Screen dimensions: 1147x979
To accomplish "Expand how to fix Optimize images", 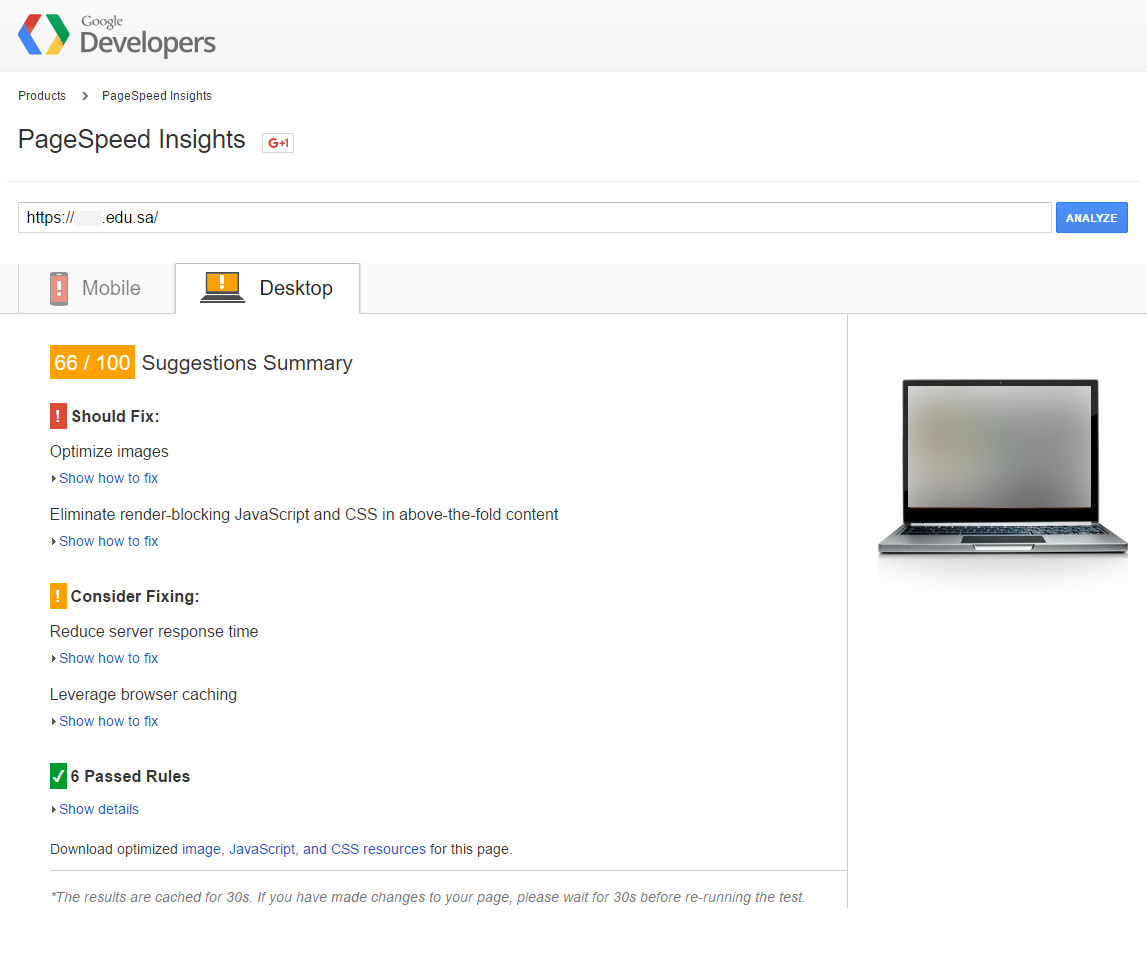I will coord(108,478).
